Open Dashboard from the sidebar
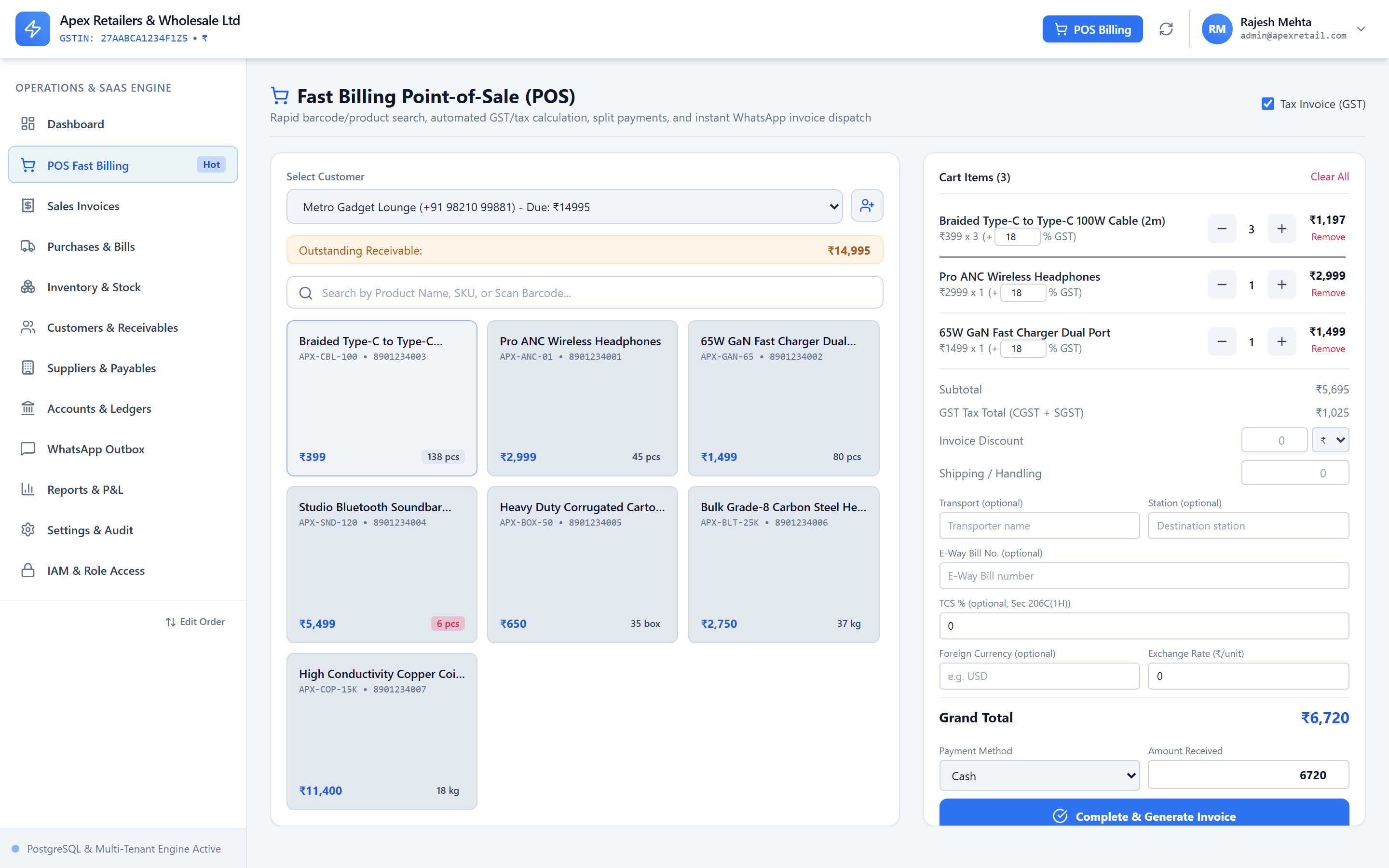The width and height of the screenshot is (1389, 868). coord(123,124)
